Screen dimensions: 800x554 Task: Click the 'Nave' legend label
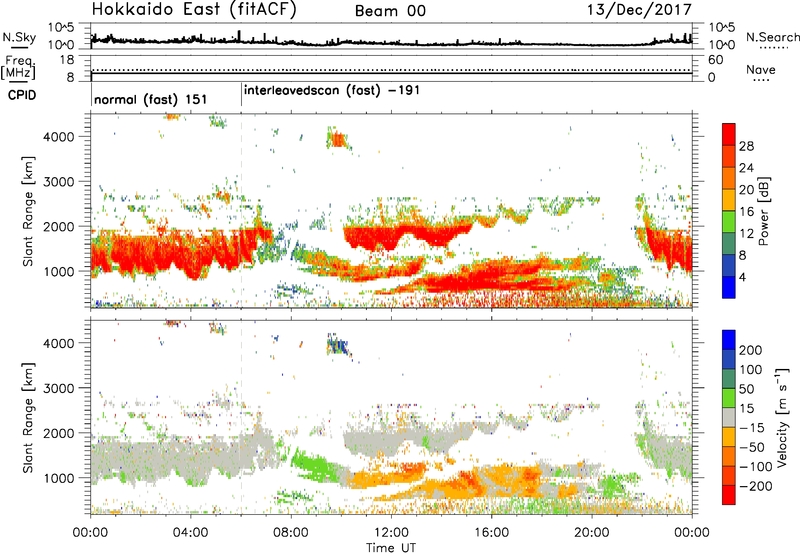point(760,70)
